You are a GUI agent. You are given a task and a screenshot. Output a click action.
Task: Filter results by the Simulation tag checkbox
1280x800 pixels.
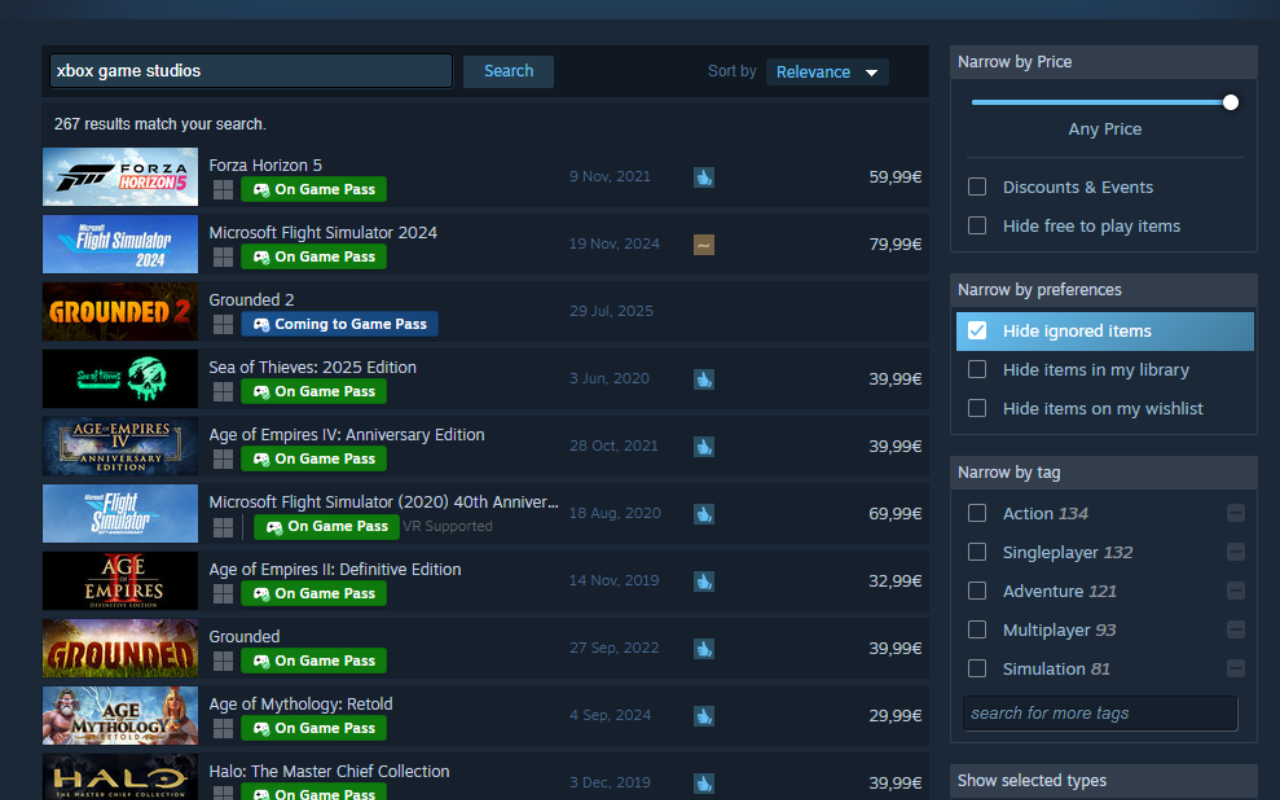tap(977, 668)
